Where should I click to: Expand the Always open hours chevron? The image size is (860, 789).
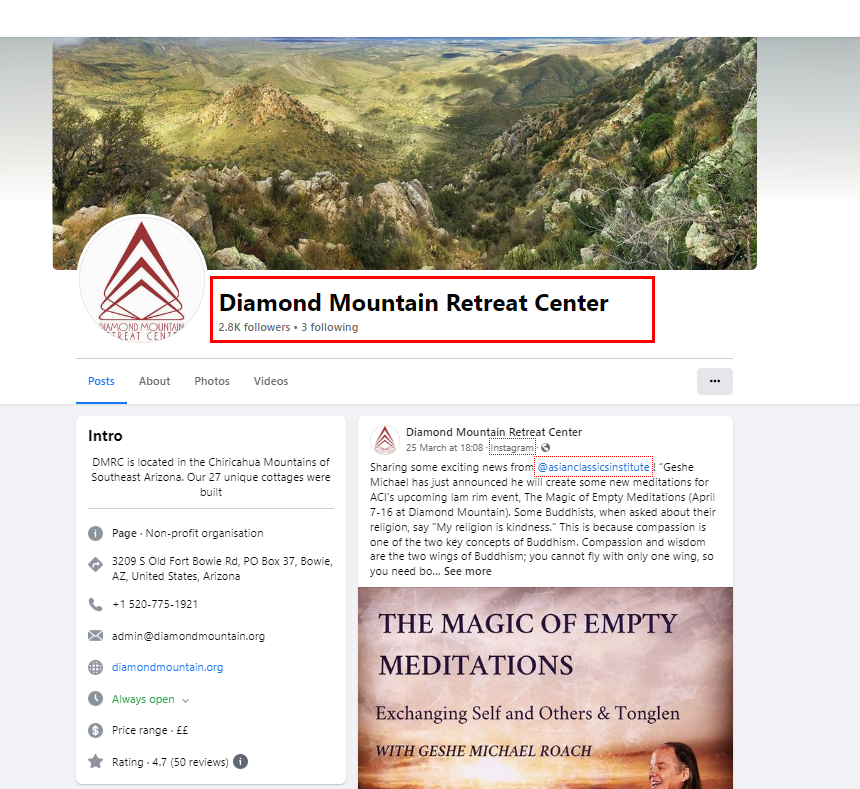[185, 700]
